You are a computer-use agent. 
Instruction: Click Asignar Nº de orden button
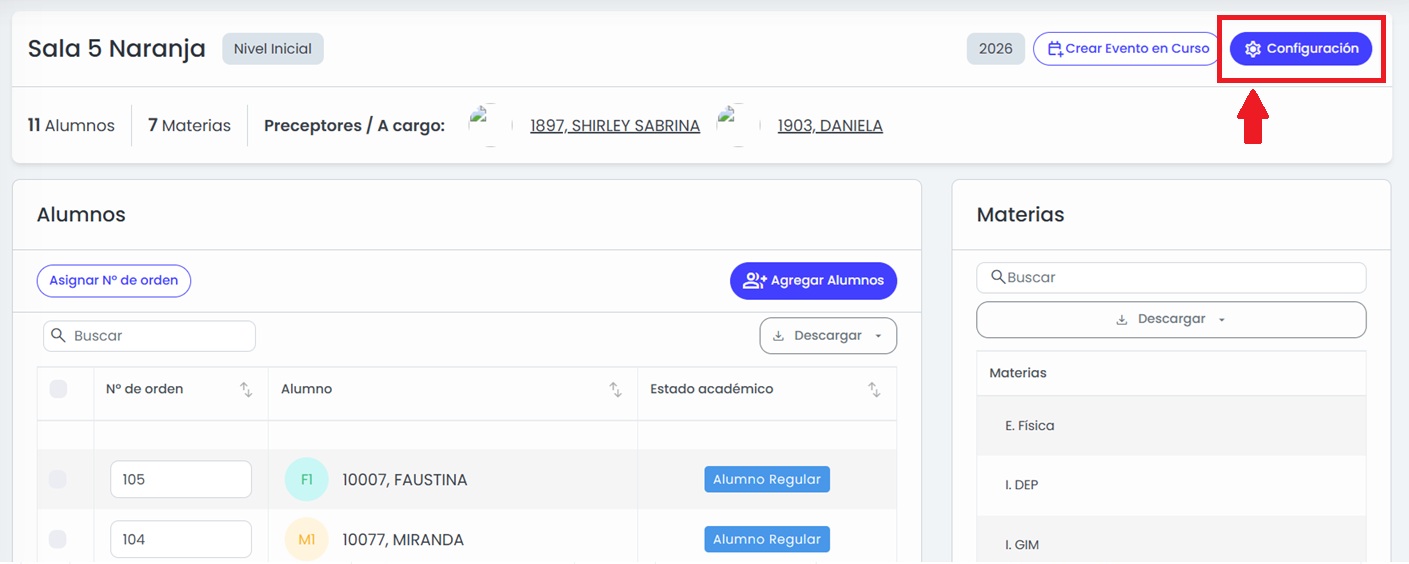pyautogui.click(x=114, y=281)
